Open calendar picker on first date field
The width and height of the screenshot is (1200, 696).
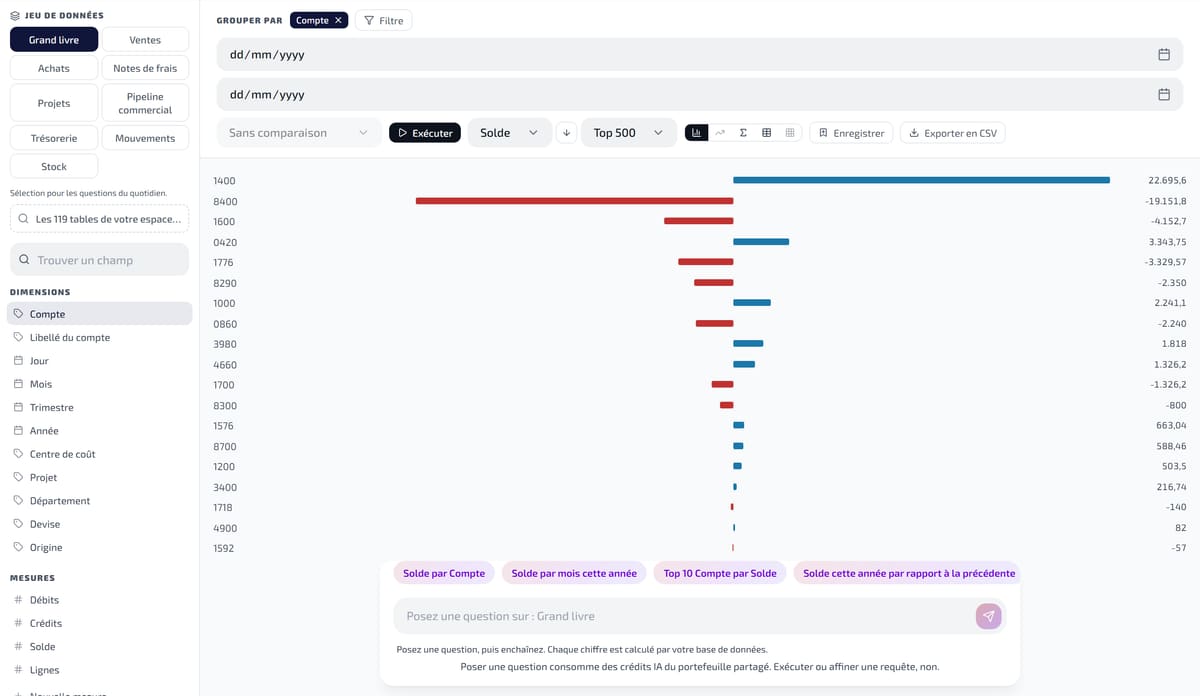[x=1164, y=55]
